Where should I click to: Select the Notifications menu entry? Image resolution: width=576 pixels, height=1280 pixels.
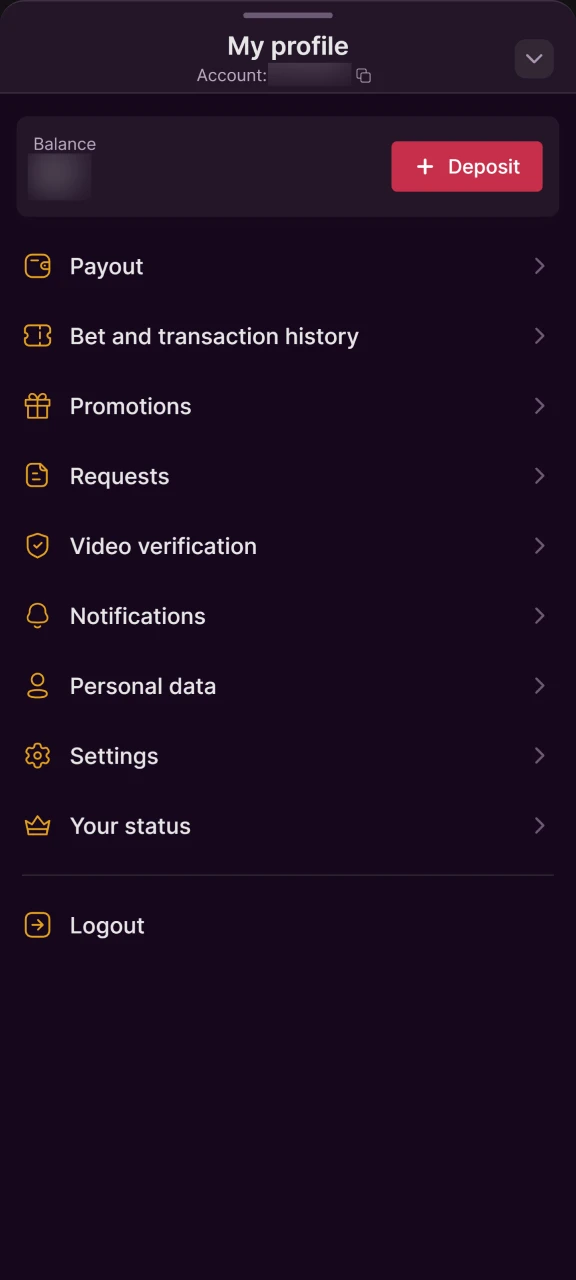(138, 616)
